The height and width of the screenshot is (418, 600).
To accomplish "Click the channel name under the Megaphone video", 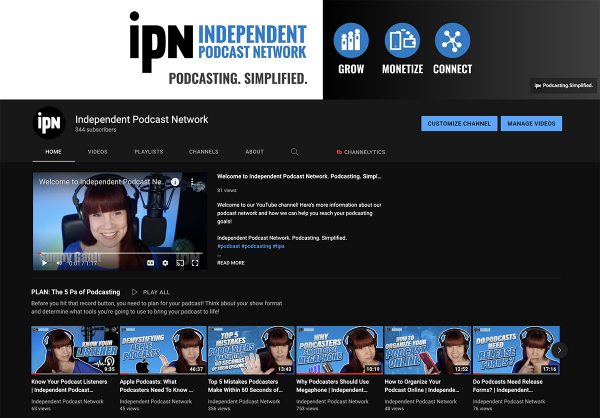I will click(332, 402).
